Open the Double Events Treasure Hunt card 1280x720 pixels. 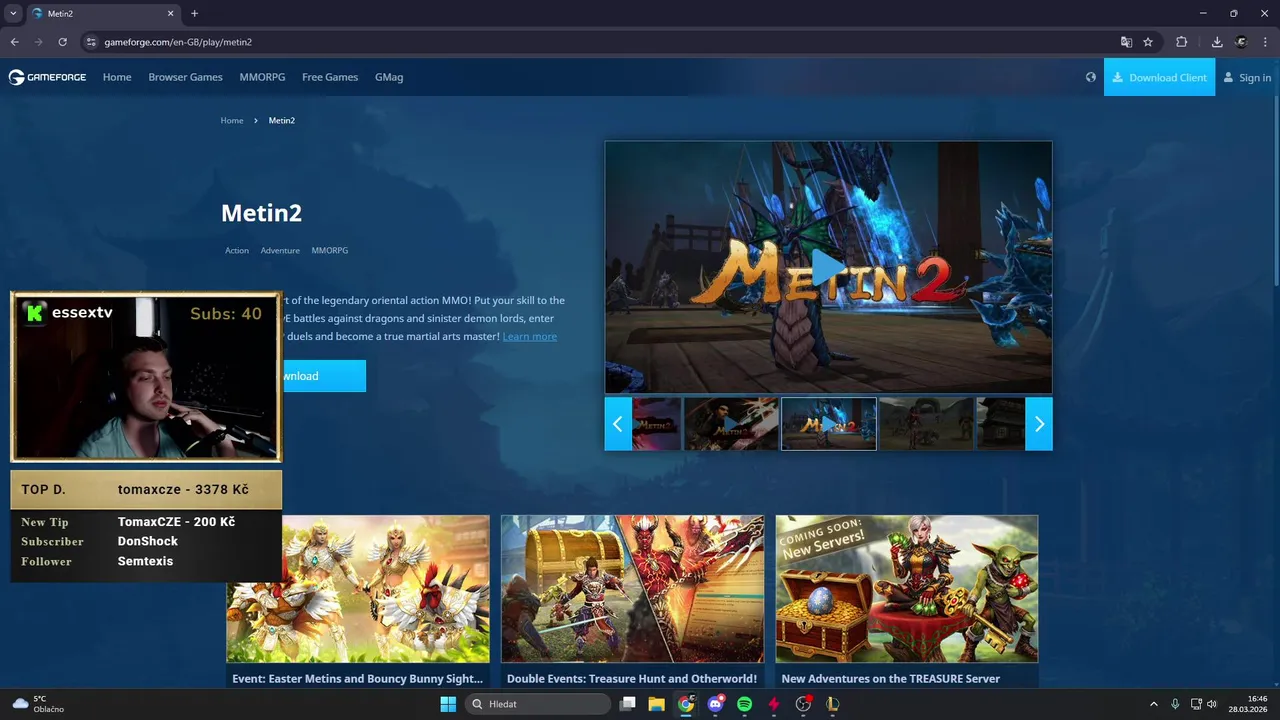632,602
